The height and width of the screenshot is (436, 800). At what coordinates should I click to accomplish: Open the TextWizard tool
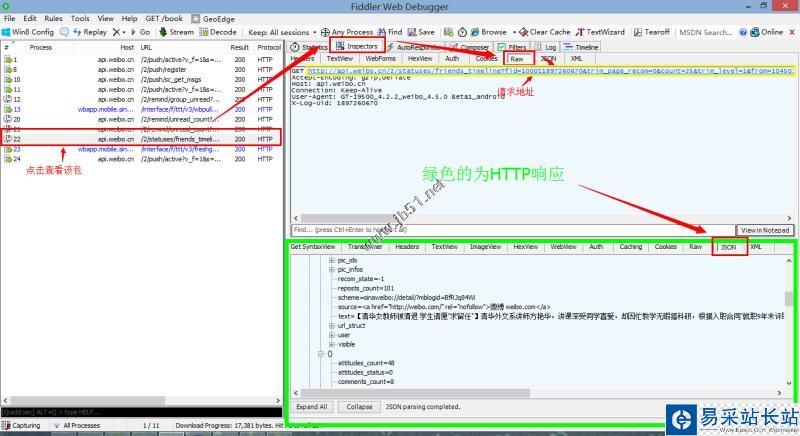point(601,32)
